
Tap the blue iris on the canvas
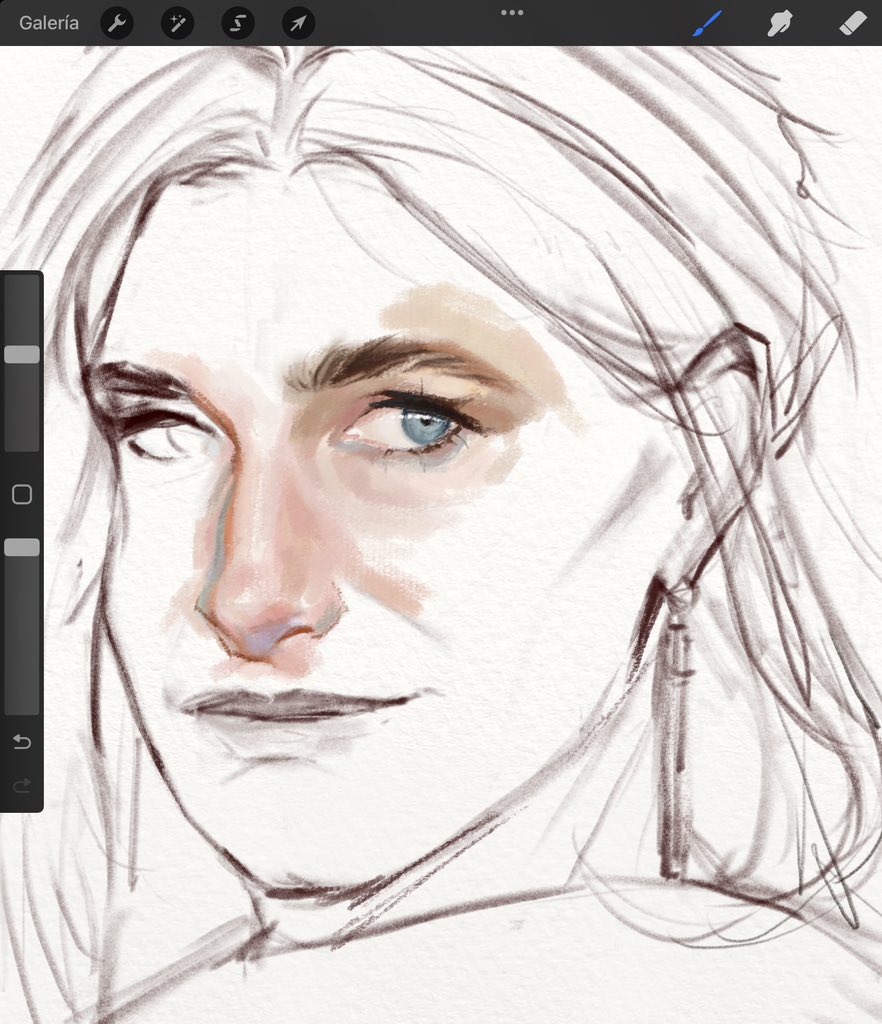[423, 427]
